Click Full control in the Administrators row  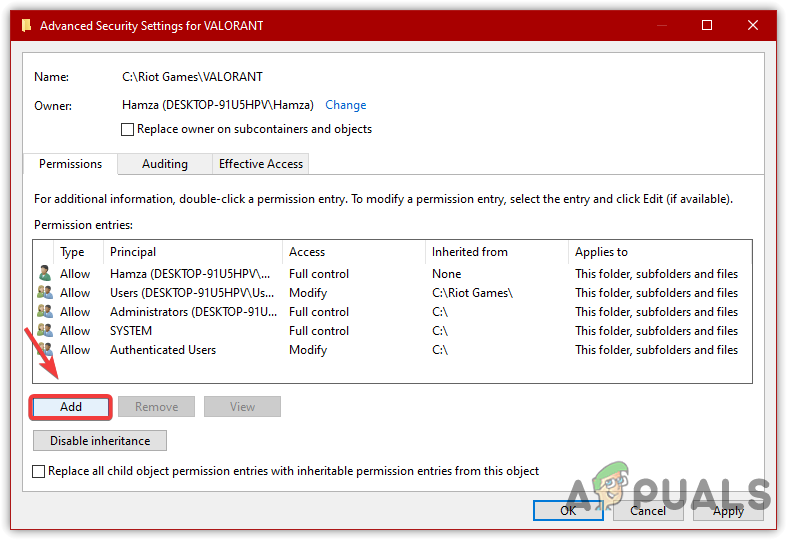319,312
